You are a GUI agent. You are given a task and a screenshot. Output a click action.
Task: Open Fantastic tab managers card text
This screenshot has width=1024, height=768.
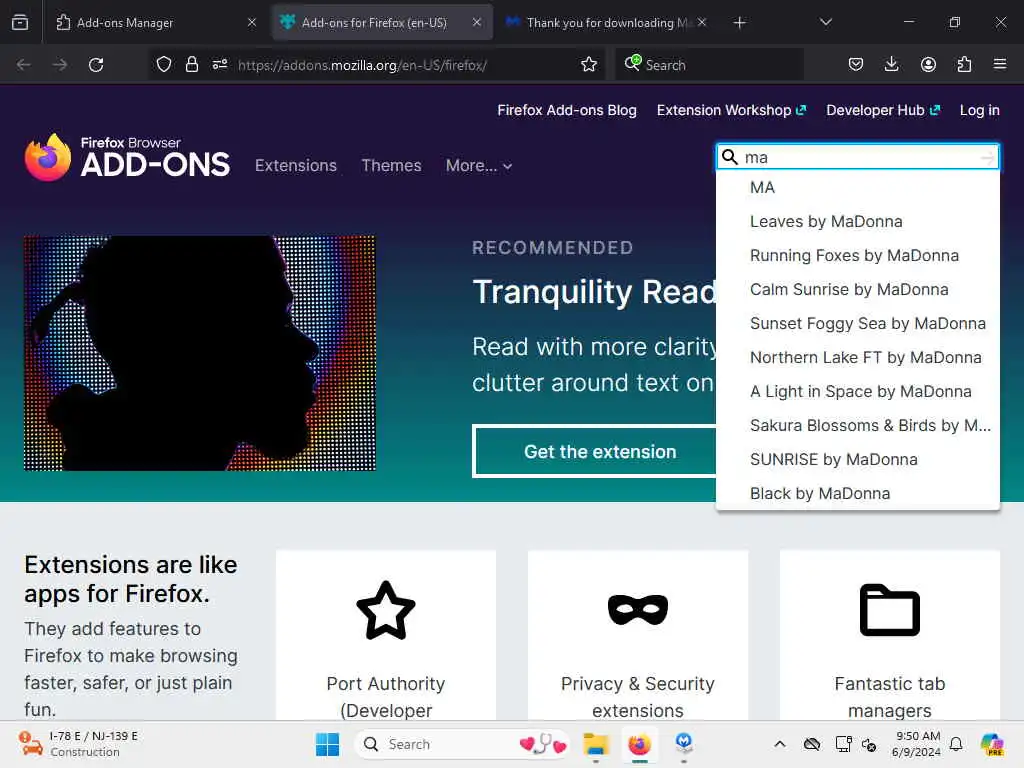(889, 697)
